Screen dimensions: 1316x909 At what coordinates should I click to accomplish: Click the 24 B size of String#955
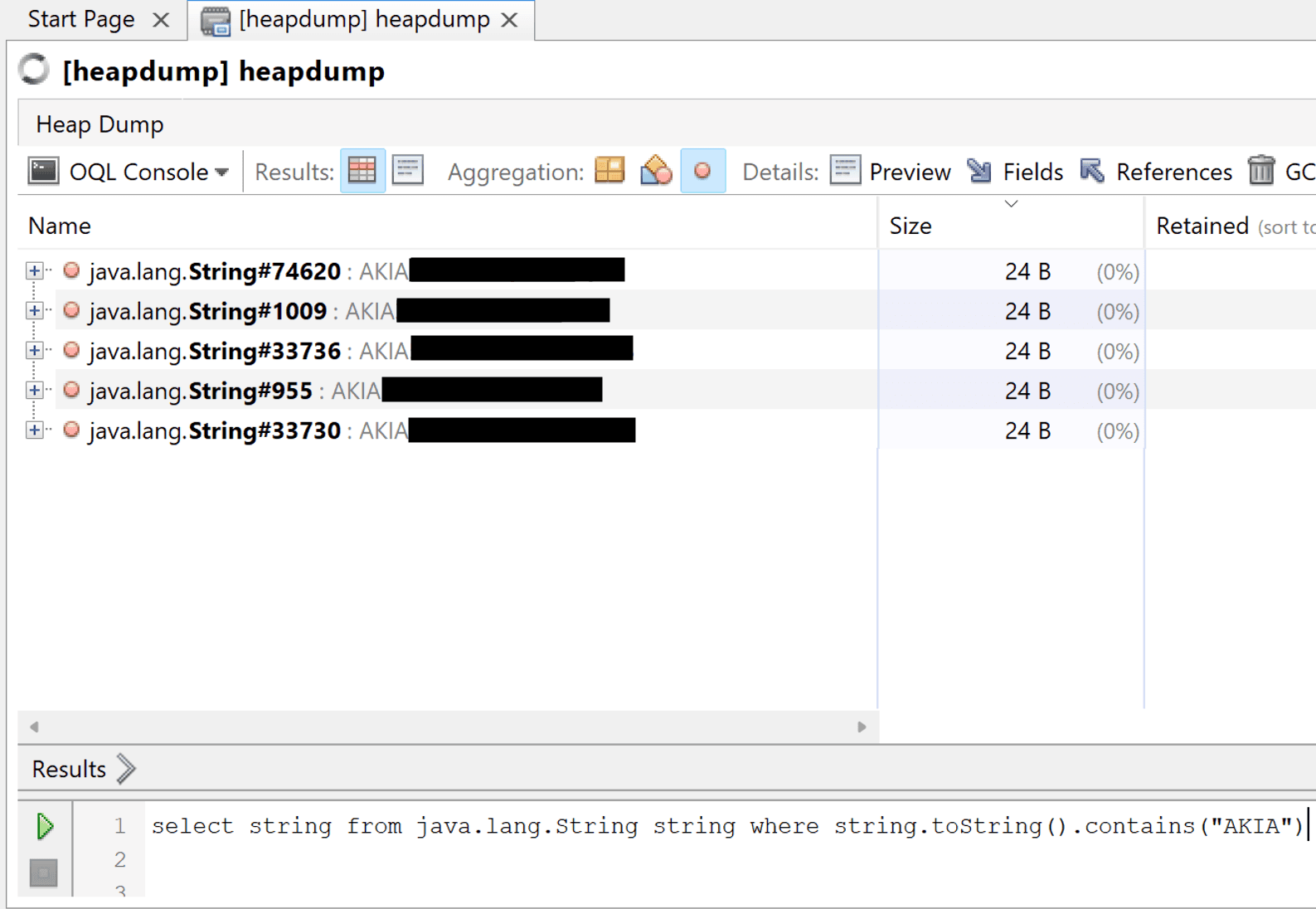click(1028, 391)
